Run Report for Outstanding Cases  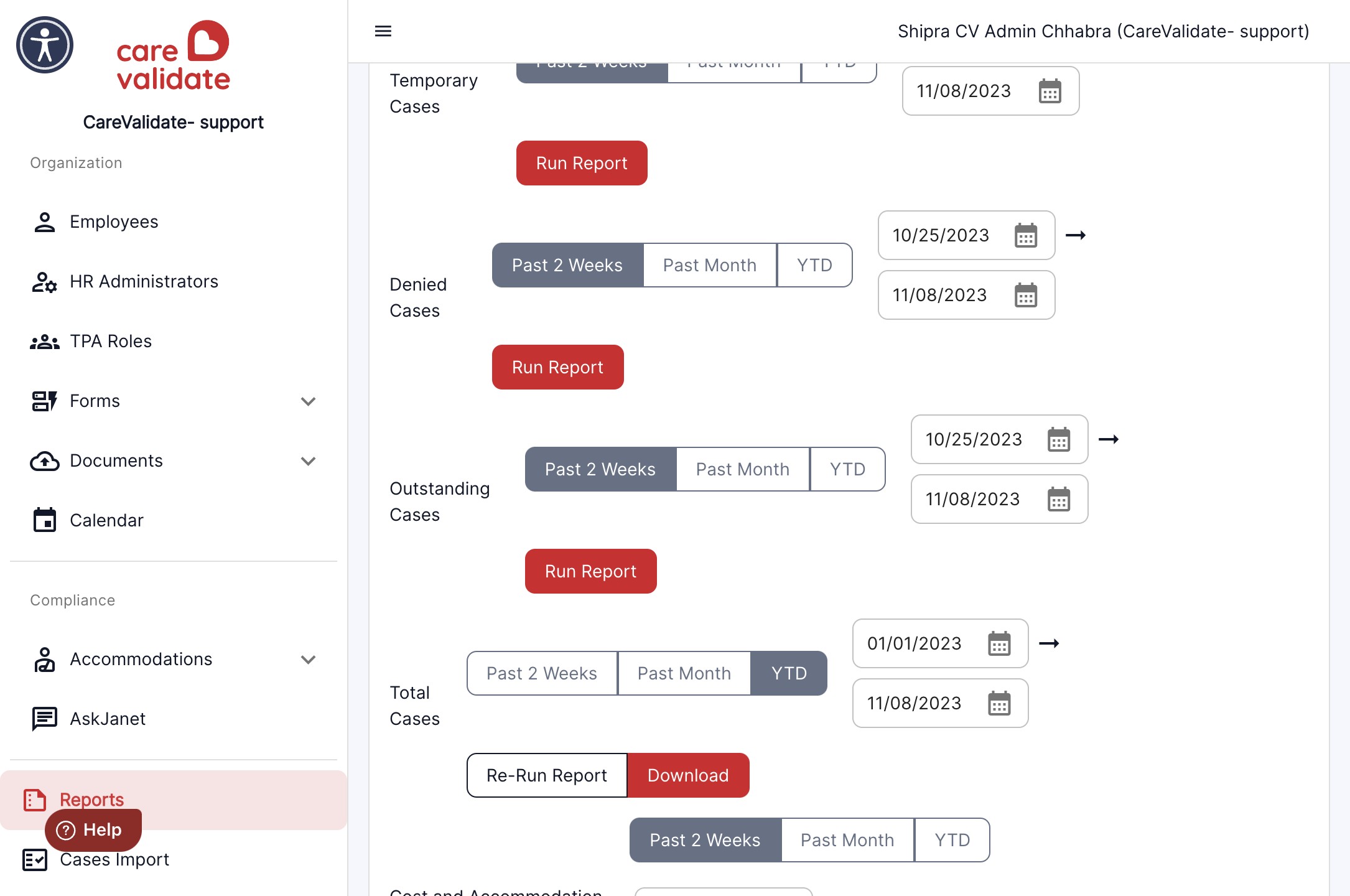tap(590, 571)
